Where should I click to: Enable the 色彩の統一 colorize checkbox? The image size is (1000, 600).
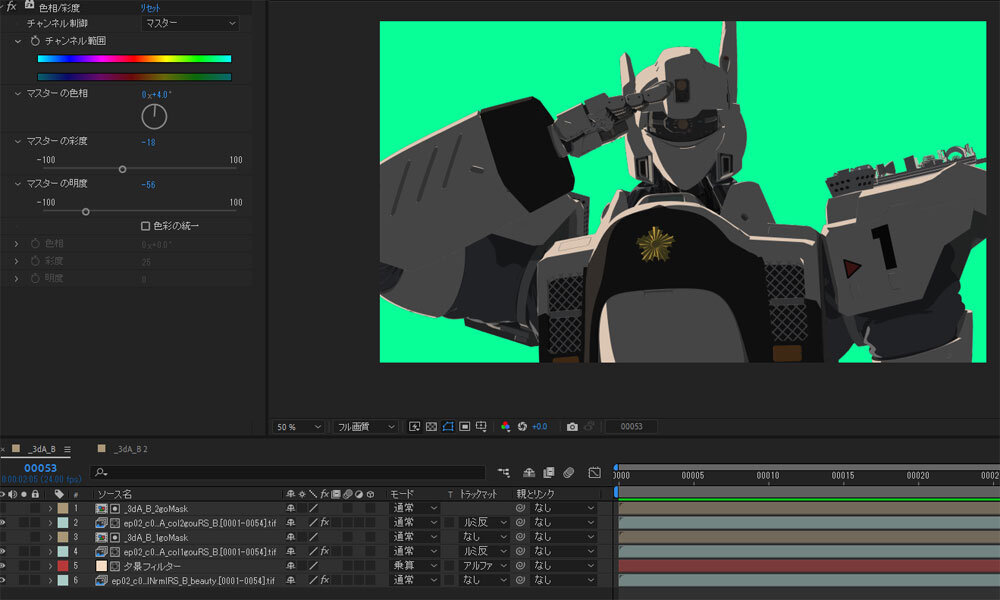[x=145, y=226]
